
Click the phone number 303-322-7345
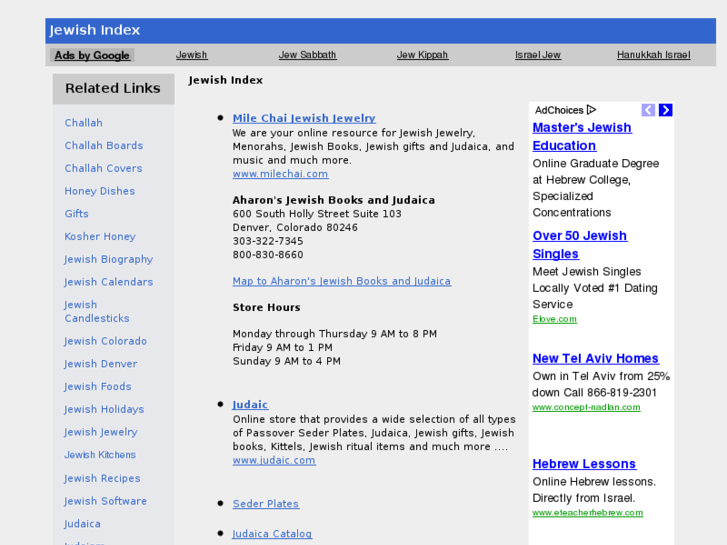click(x=268, y=241)
